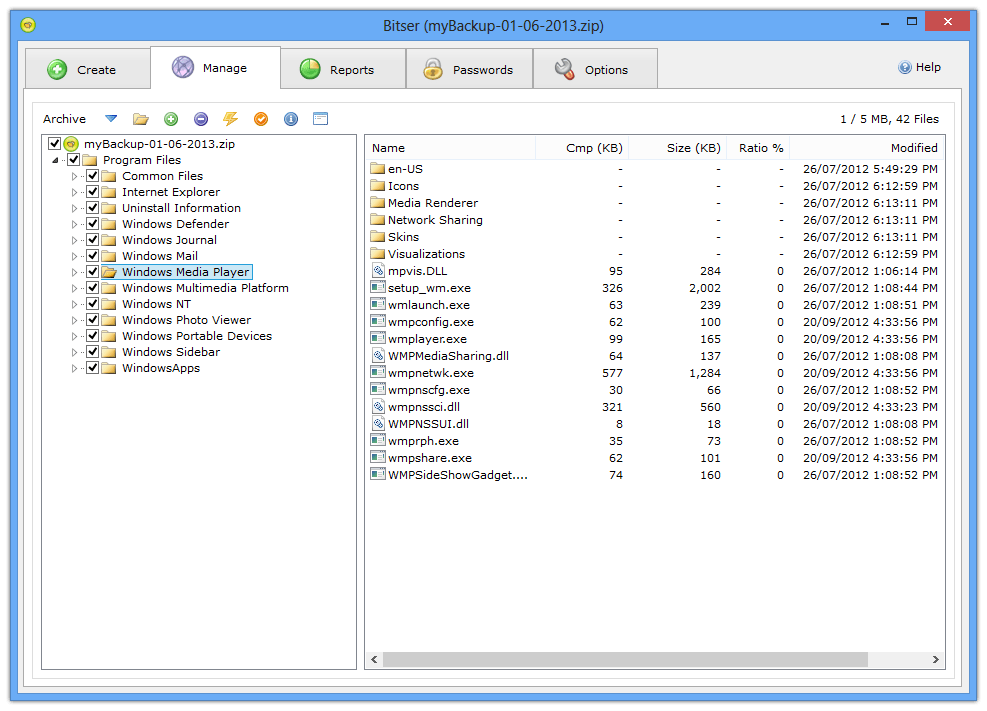Expand the Windows Sidebar tree node
The image size is (987, 711).
pos(74,352)
